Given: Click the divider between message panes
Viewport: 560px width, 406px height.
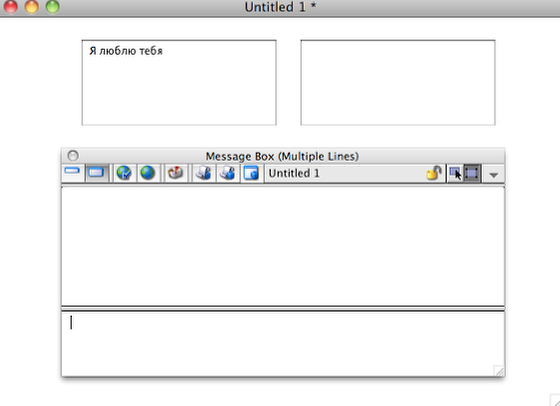Looking at the screenshot, I should coord(283,309).
